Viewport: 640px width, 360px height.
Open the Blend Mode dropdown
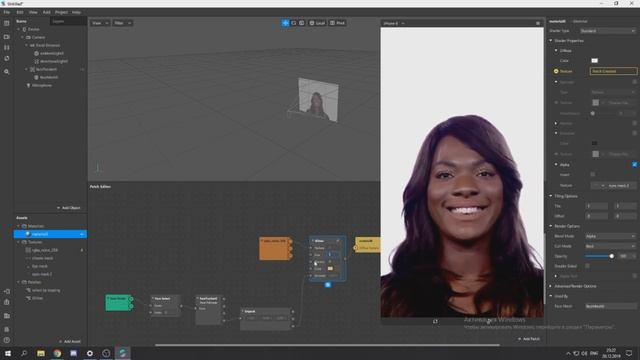(610, 236)
